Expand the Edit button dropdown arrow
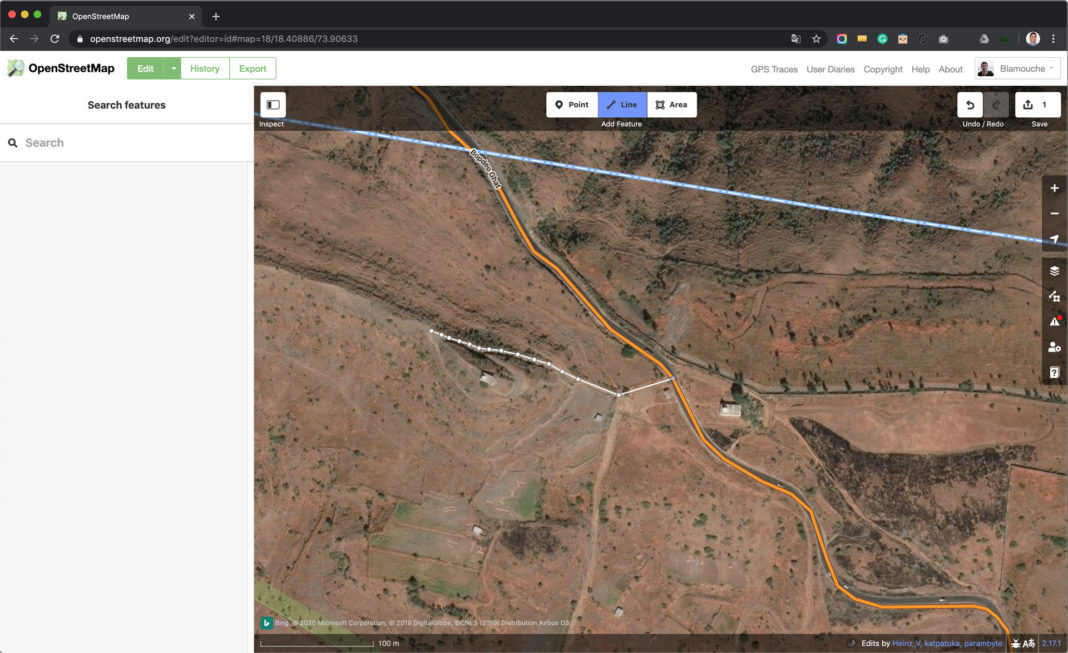The height and width of the screenshot is (653, 1068). pyautogui.click(x=173, y=68)
